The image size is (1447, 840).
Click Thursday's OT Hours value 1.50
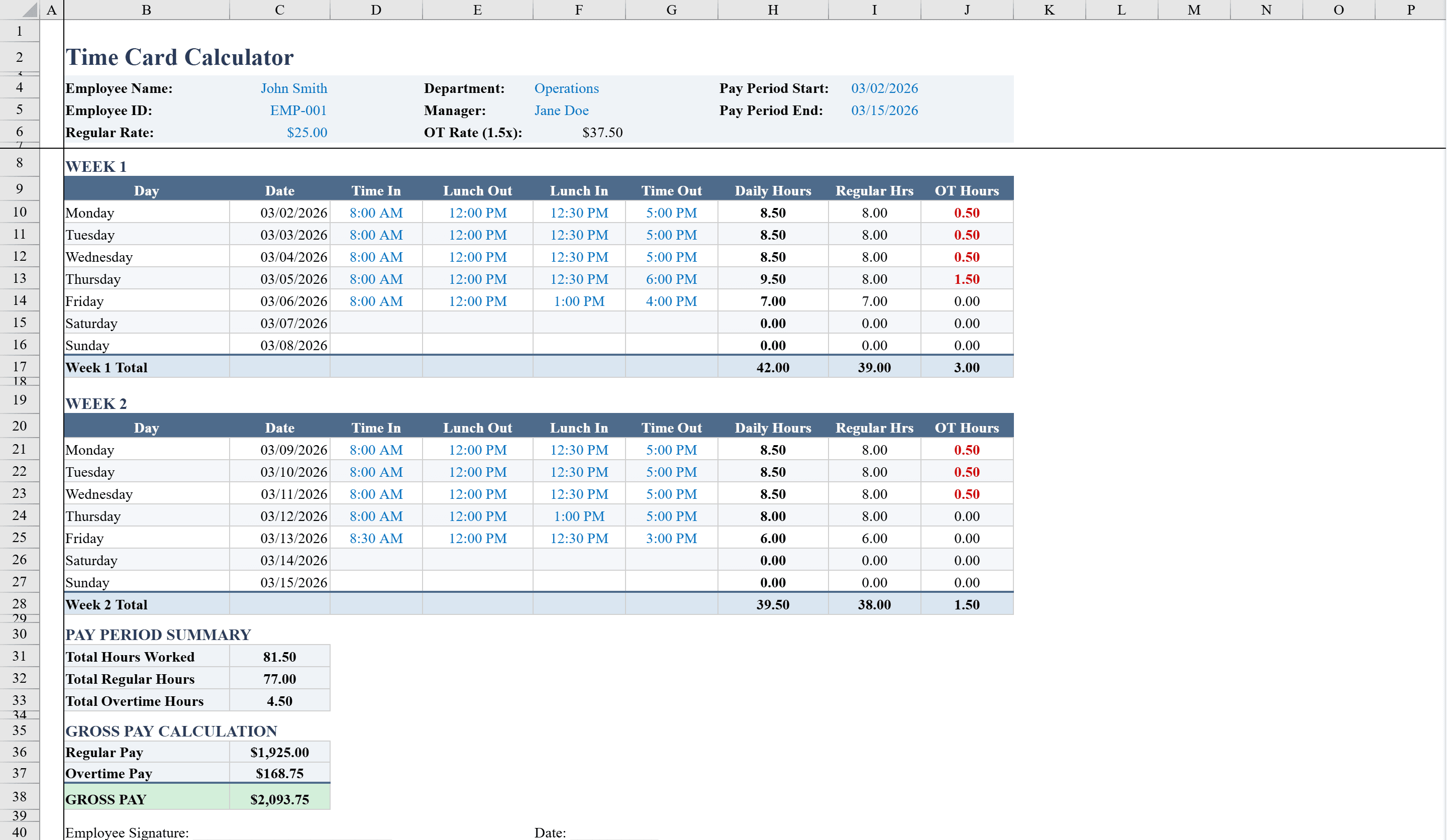[967, 278]
